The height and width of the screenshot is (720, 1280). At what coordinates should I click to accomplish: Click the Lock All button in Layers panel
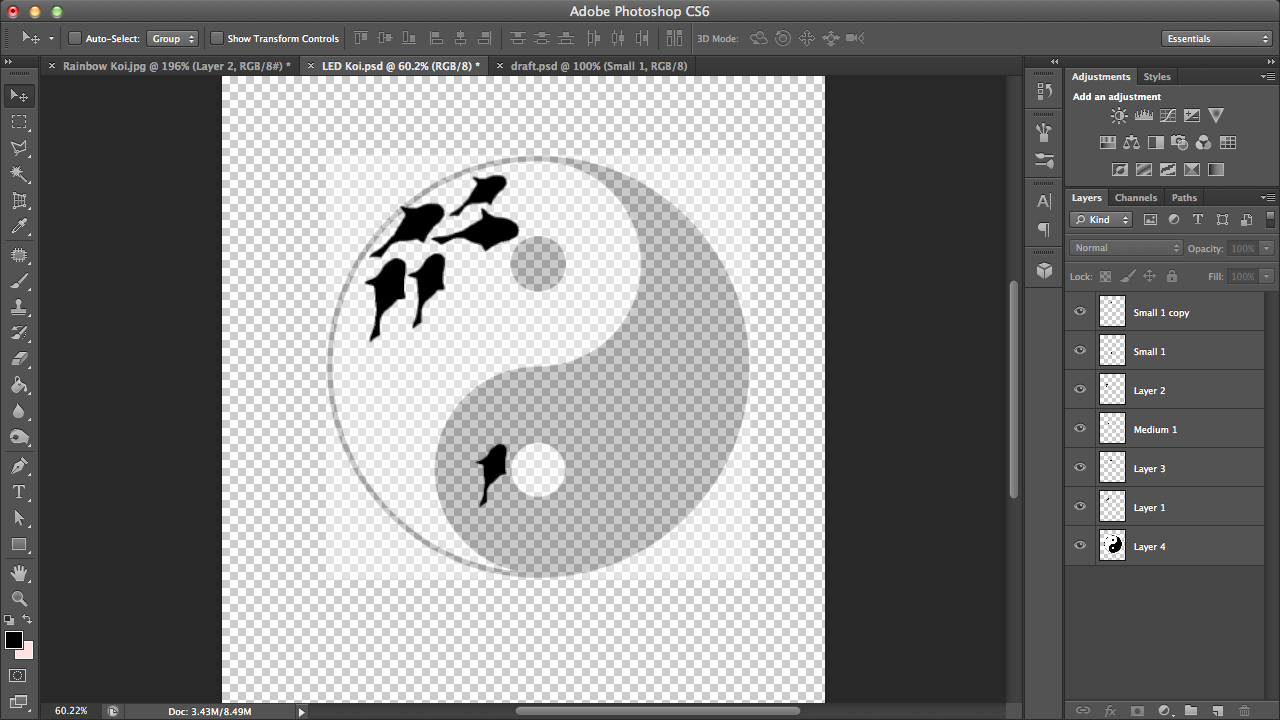tap(1172, 276)
